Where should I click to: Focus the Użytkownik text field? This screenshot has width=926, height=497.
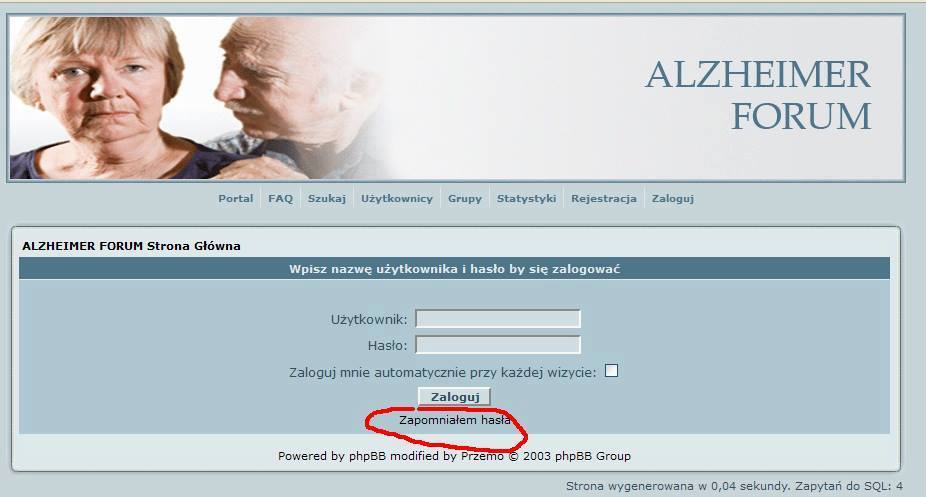498,319
